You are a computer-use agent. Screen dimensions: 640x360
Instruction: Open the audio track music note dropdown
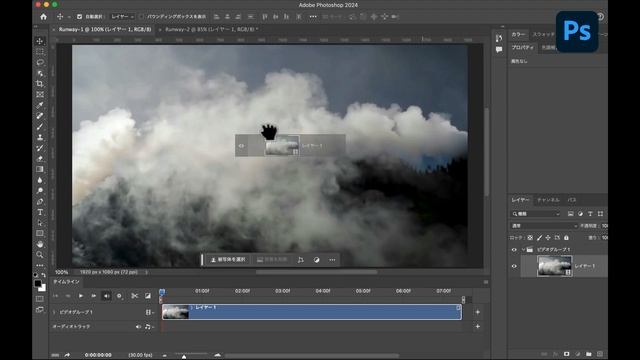[x=149, y=327]
